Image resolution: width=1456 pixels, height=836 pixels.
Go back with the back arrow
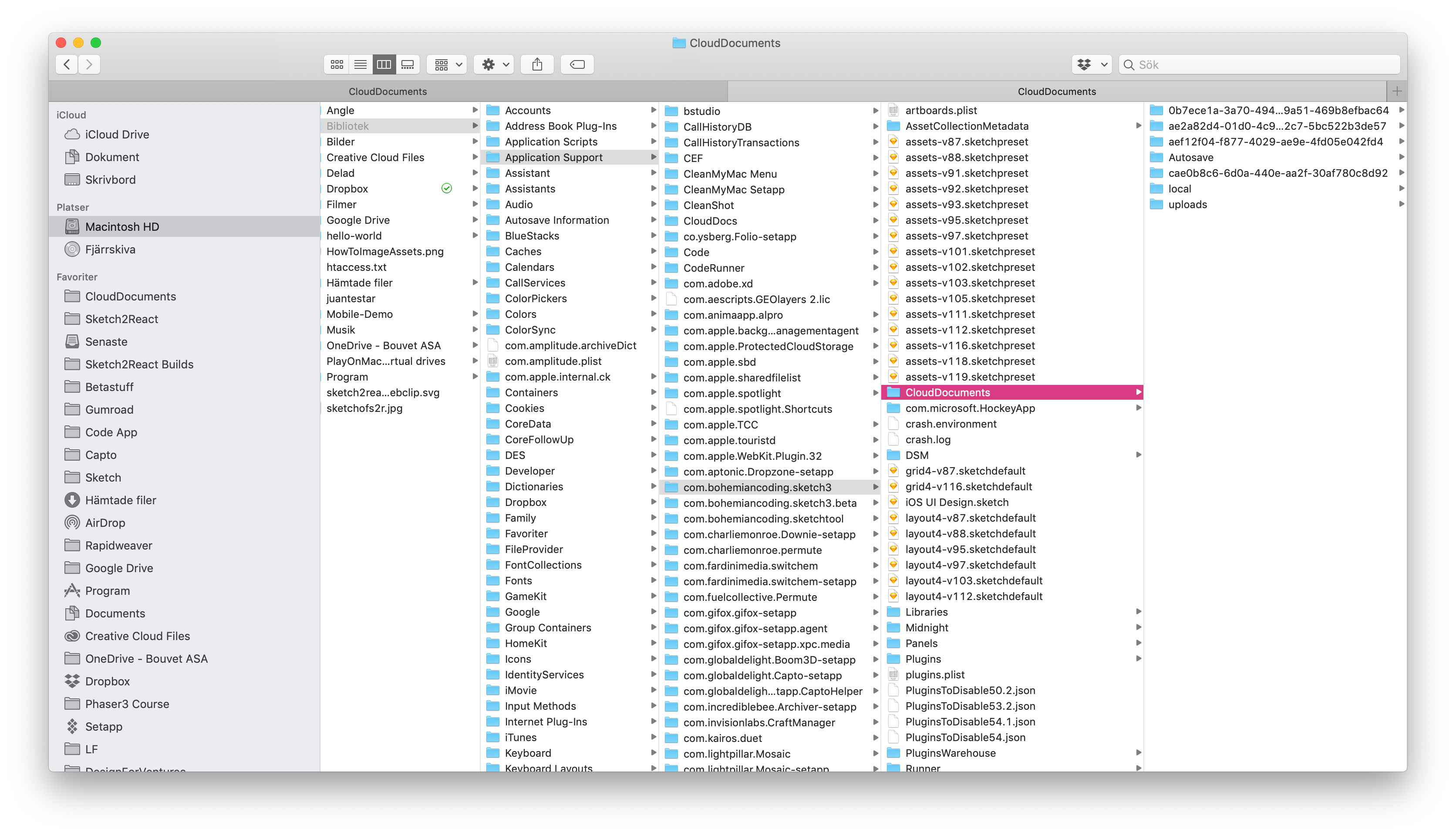coord(67,64)
